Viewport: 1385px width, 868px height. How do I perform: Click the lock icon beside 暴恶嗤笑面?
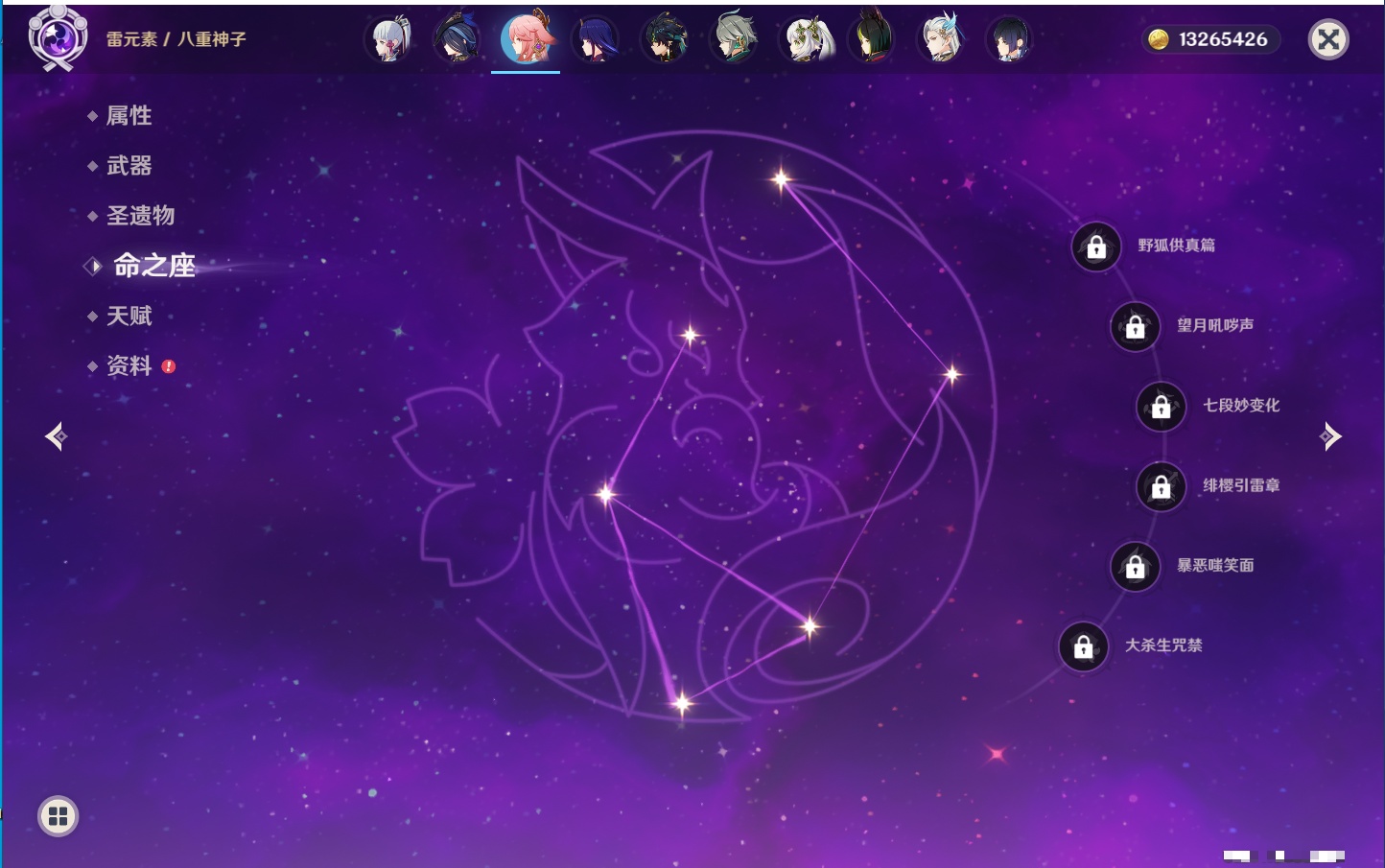[1136, 567]
